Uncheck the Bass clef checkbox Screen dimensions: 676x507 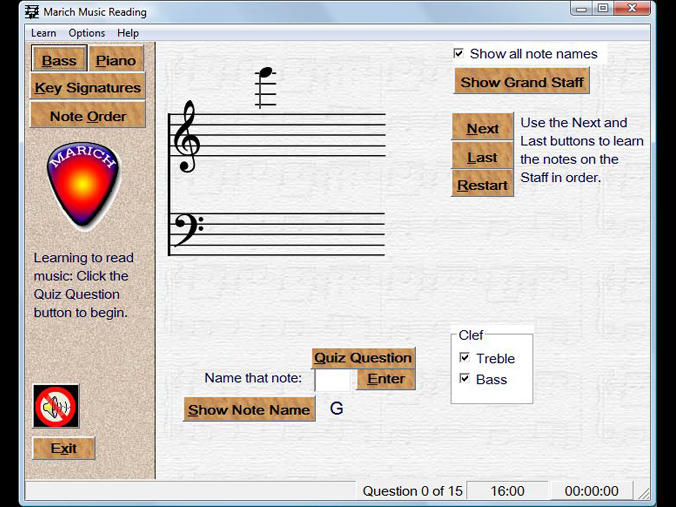pos(464,379)
